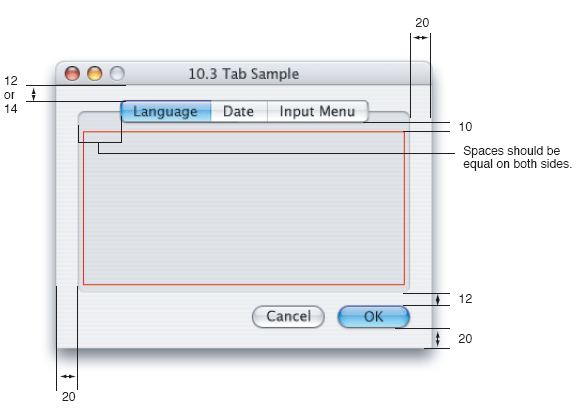This screenshot has height=413, width=586.
Task: Click the '10' spacing label at the right
Action: pyautogui.click(x=465, y=127)
